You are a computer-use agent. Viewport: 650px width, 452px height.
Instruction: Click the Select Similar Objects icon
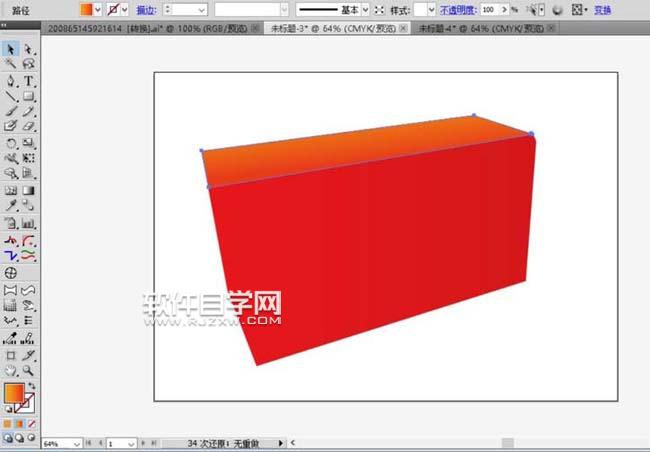click(x=534, y=10)
